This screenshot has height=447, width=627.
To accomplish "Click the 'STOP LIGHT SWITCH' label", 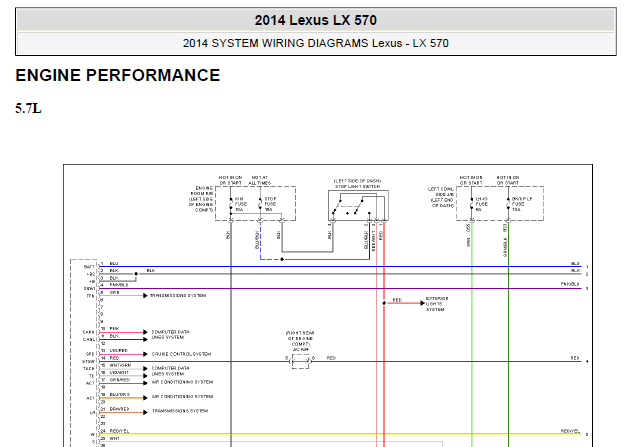I will point(357,186).
